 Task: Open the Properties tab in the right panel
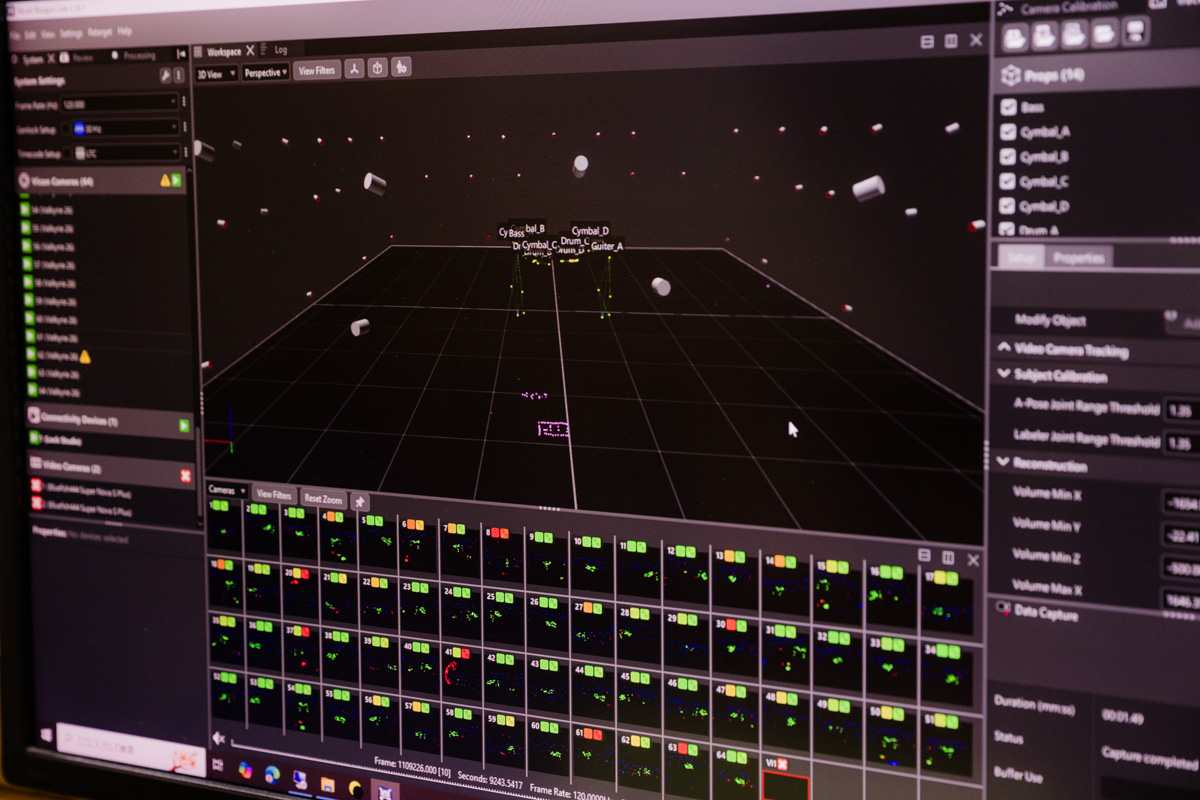(x=1079, y=257)
